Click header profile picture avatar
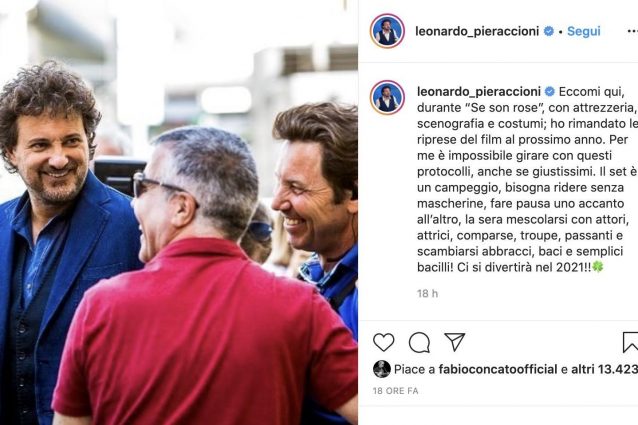This screenshot has height=425, width=638. point(387,31)
